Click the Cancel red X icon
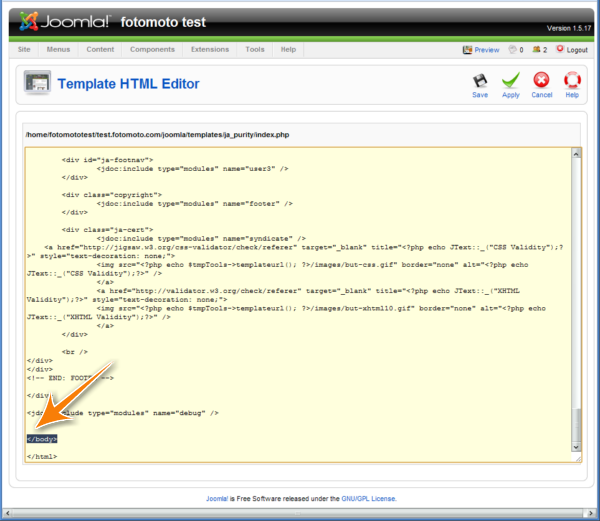 [x=541, y=80]
